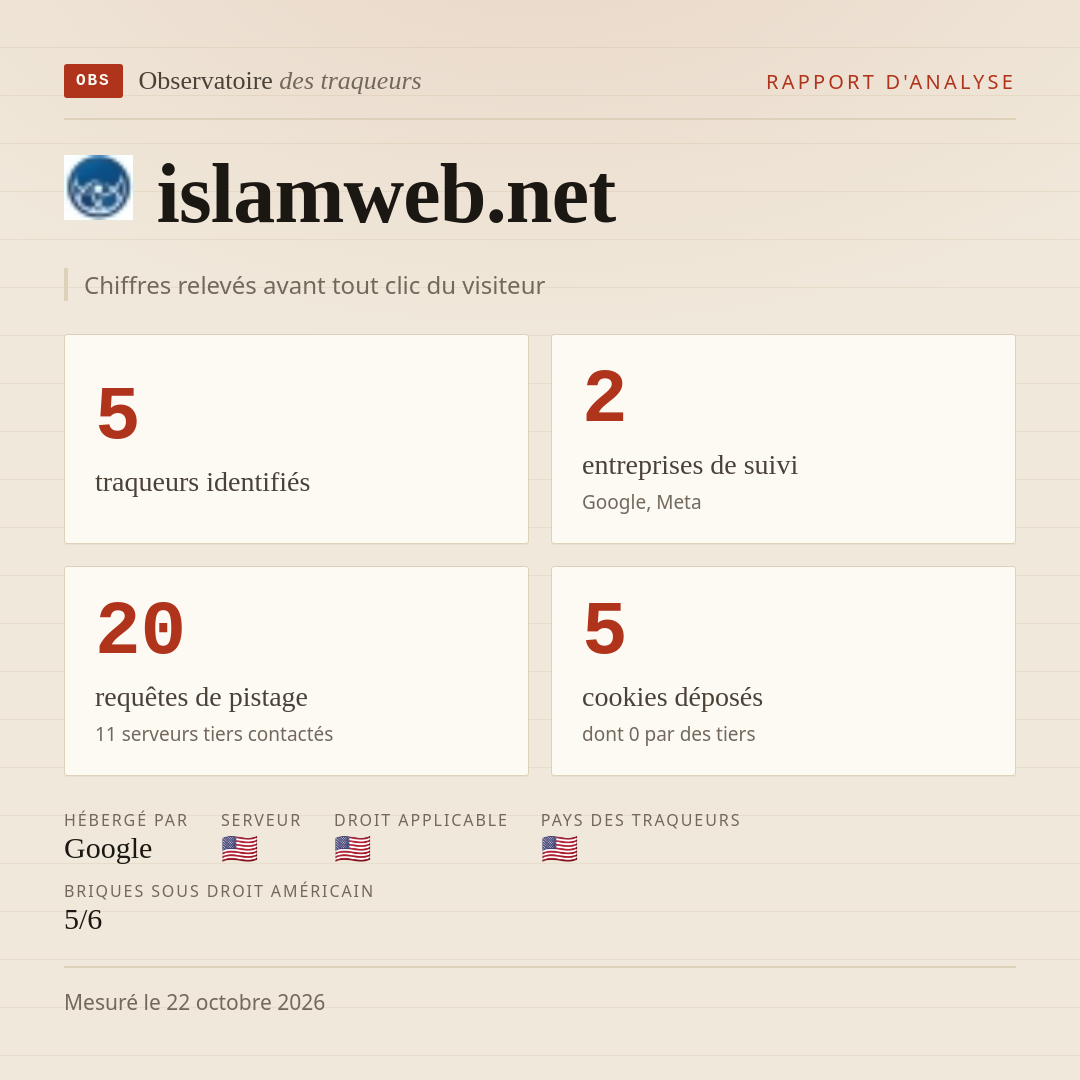Click the number 5 above traqueurs identifiés
The height and width of the screenshot is (1080, 1080).
click(118, 413)
